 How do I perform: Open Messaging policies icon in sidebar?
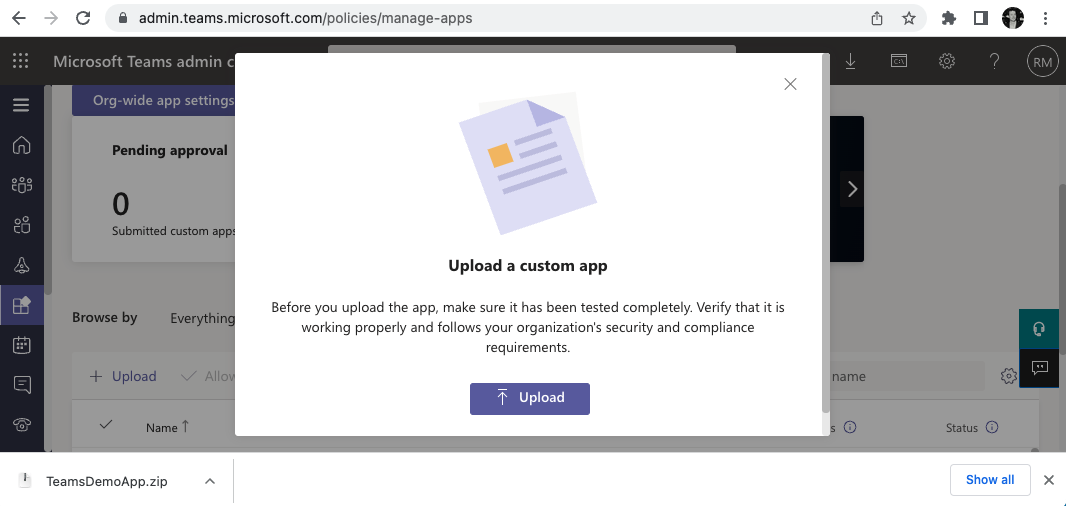[22, 385]
